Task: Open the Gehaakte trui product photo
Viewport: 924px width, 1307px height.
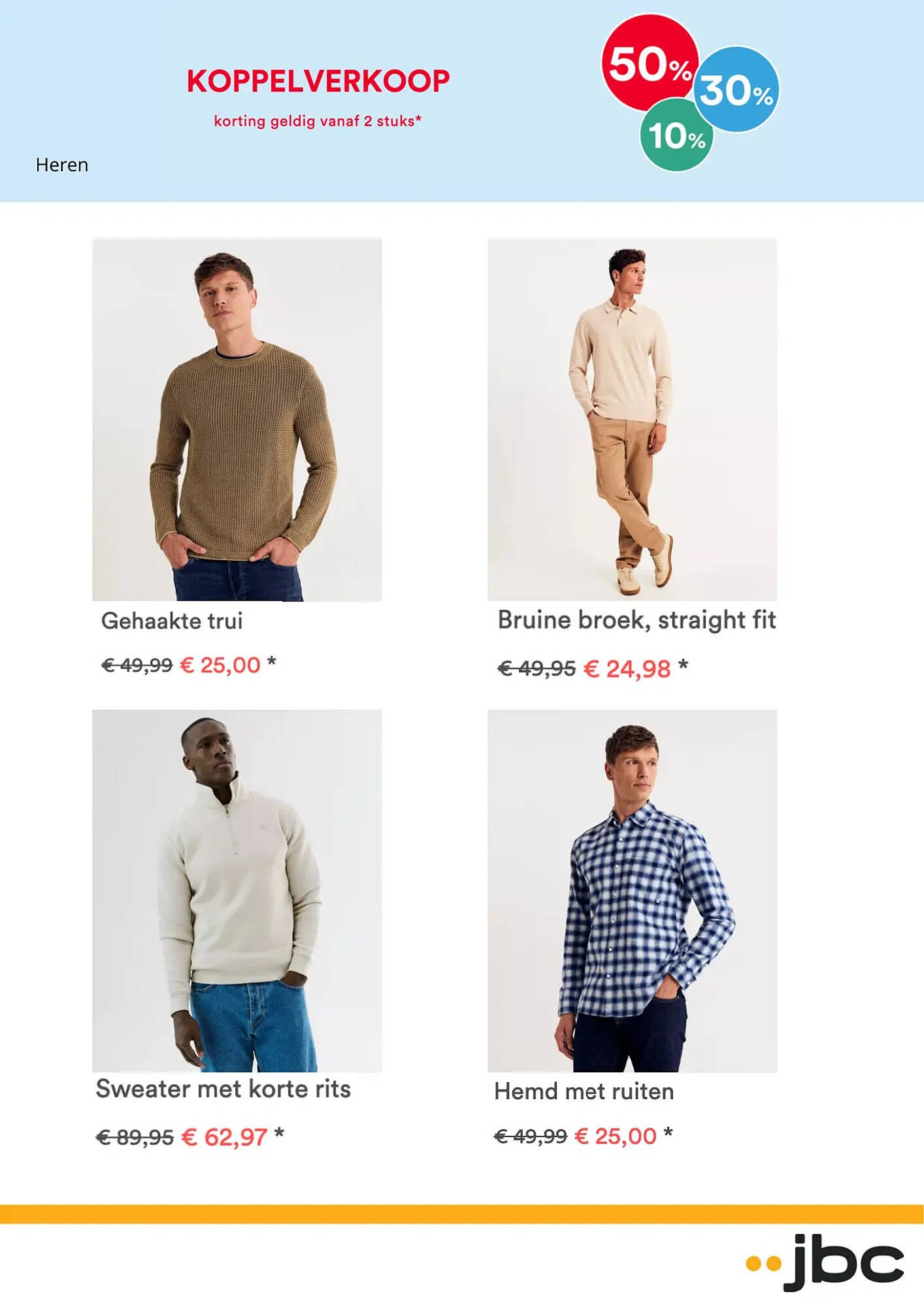Action: (x=237, y=420)
